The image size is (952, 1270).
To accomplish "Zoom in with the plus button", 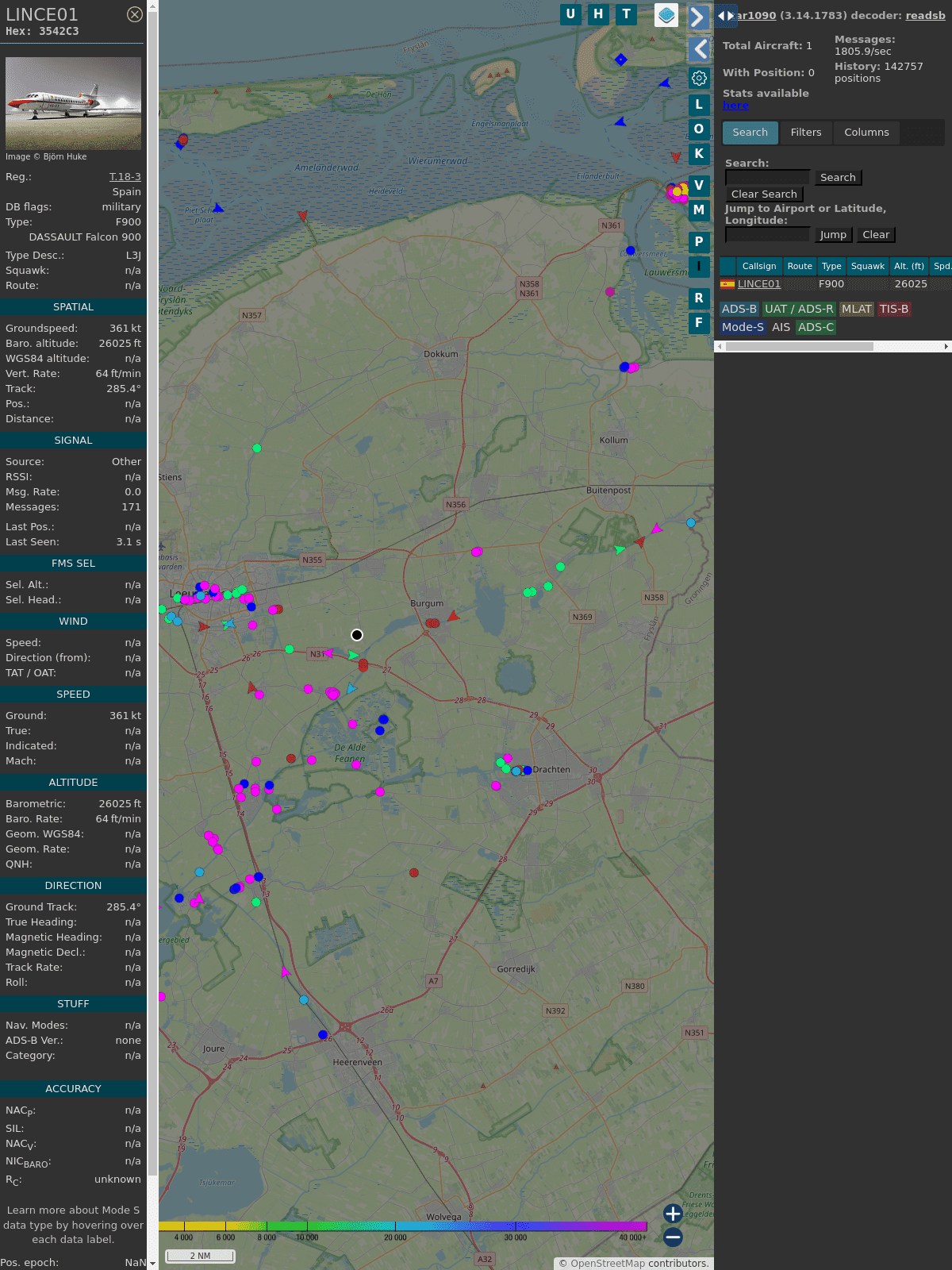I will (673, 1213).
